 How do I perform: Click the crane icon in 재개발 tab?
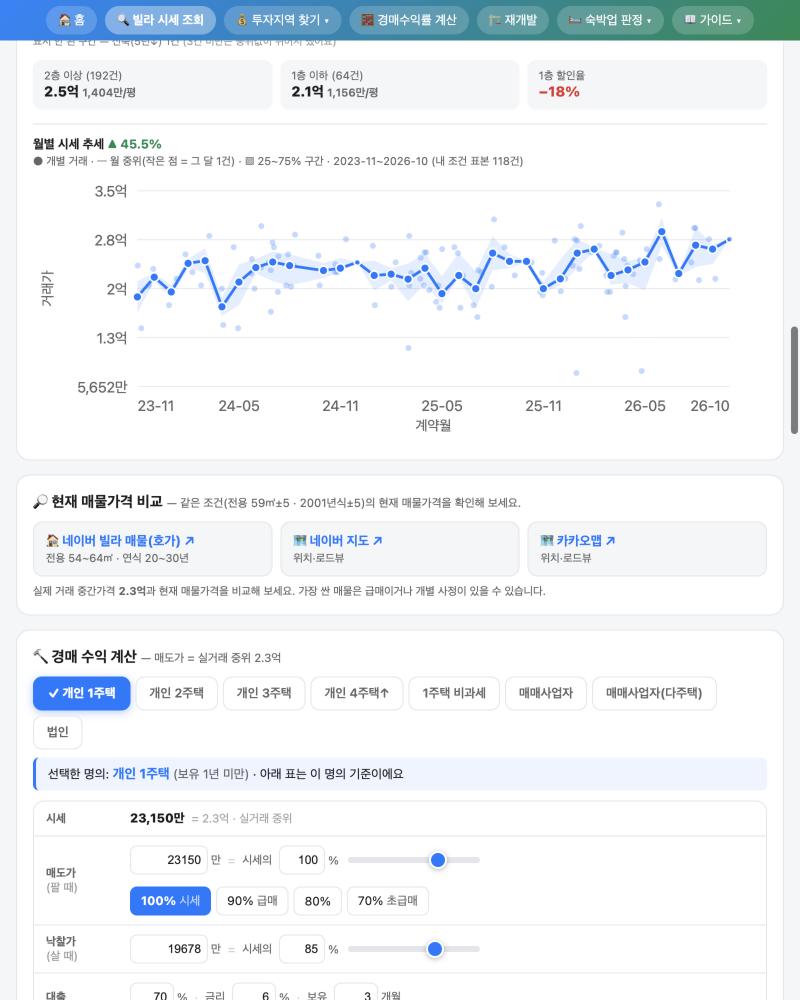(494, 20)
